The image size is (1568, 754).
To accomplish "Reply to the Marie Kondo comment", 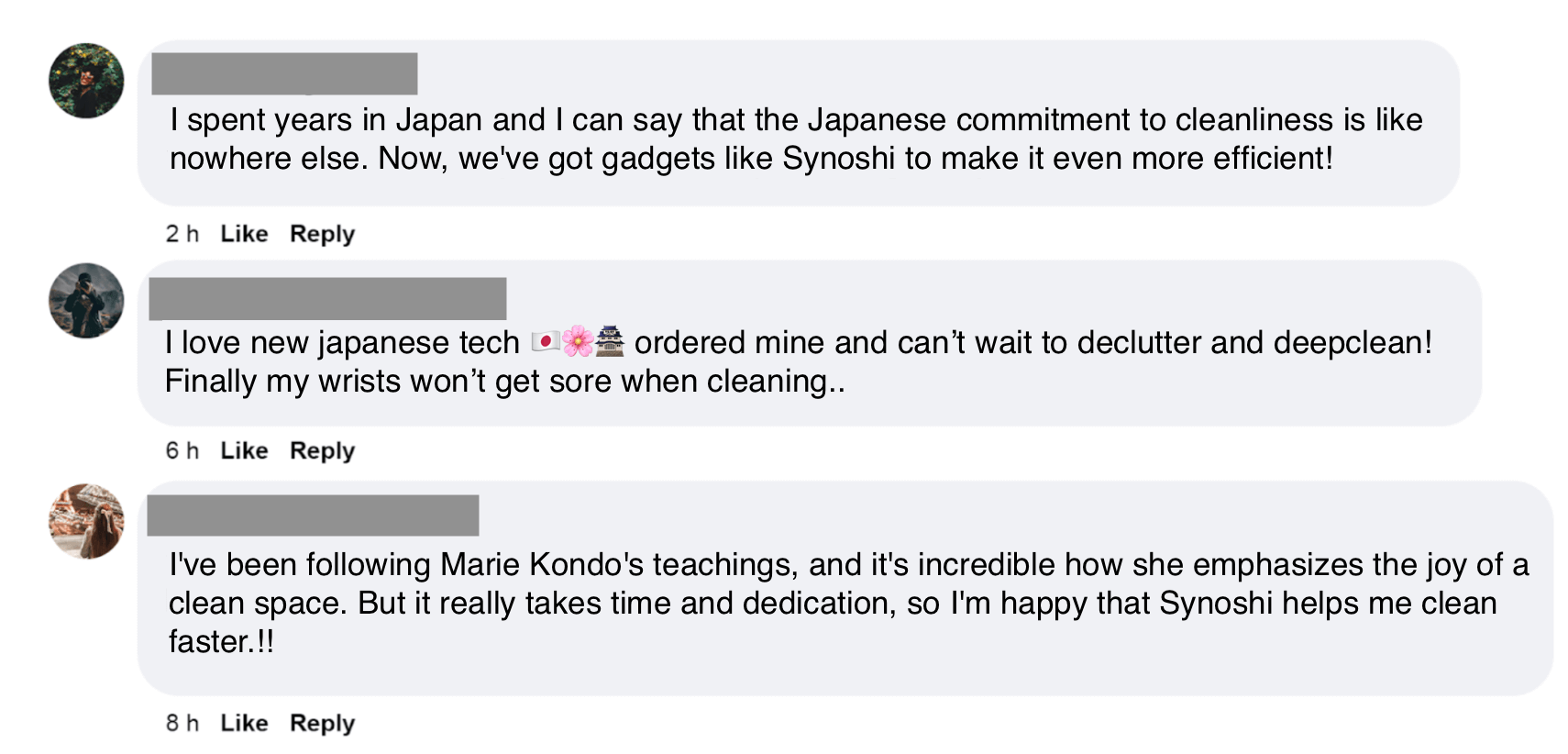I will tap(322, 723).
